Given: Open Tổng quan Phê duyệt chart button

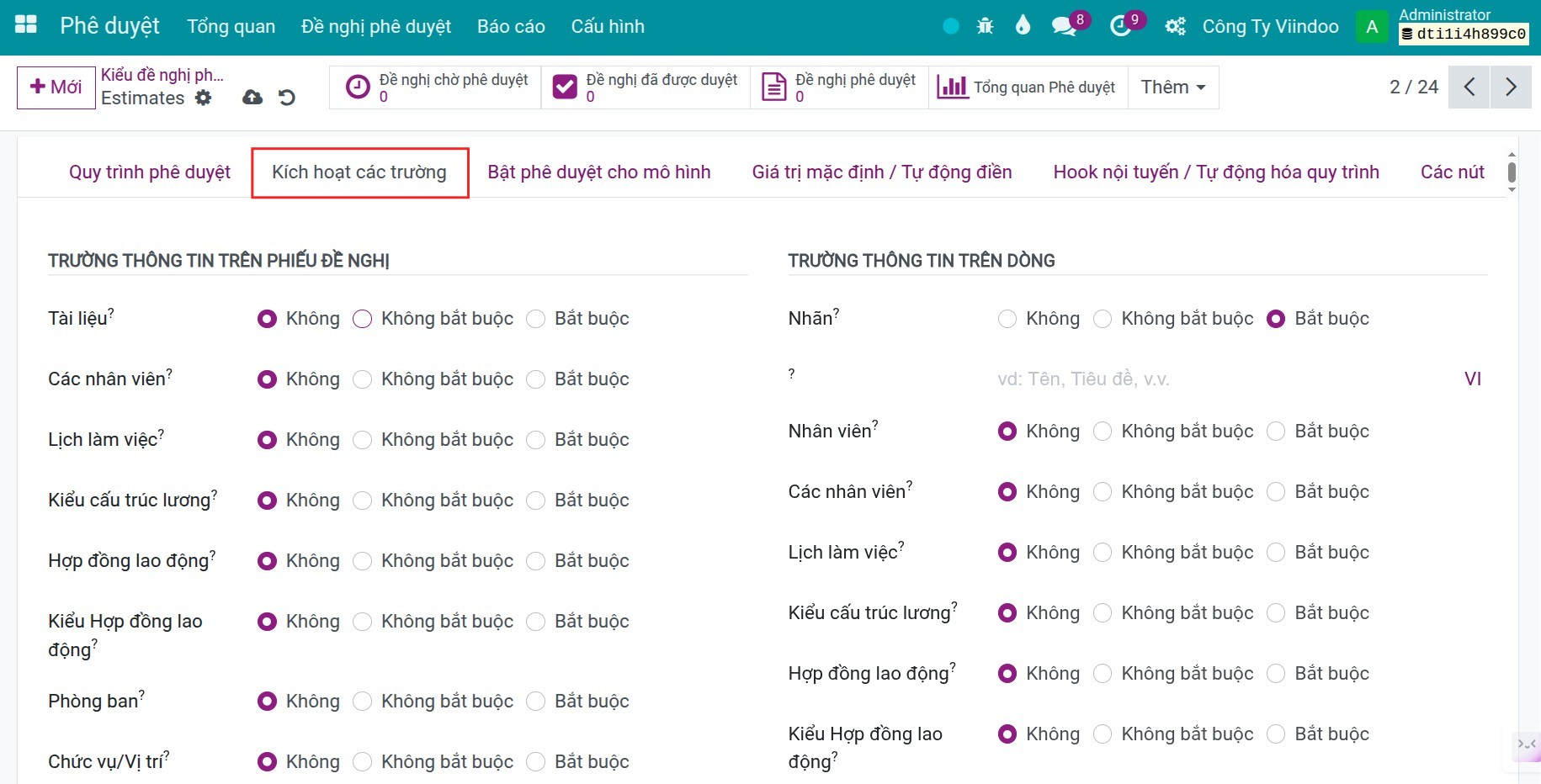Looking at the screenshot, I should click(x=1027, y=87).
